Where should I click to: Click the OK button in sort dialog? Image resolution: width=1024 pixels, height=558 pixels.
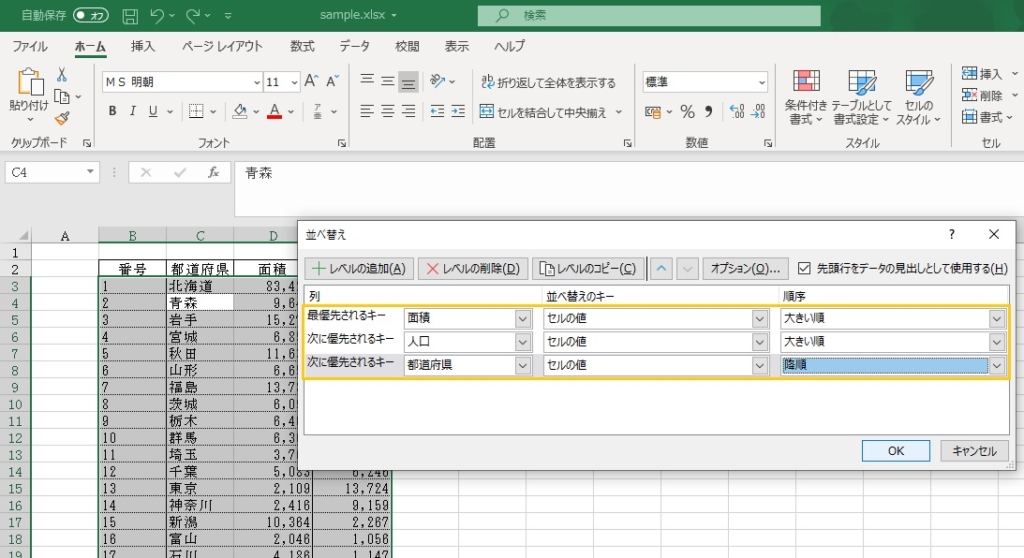click(895, 451)
